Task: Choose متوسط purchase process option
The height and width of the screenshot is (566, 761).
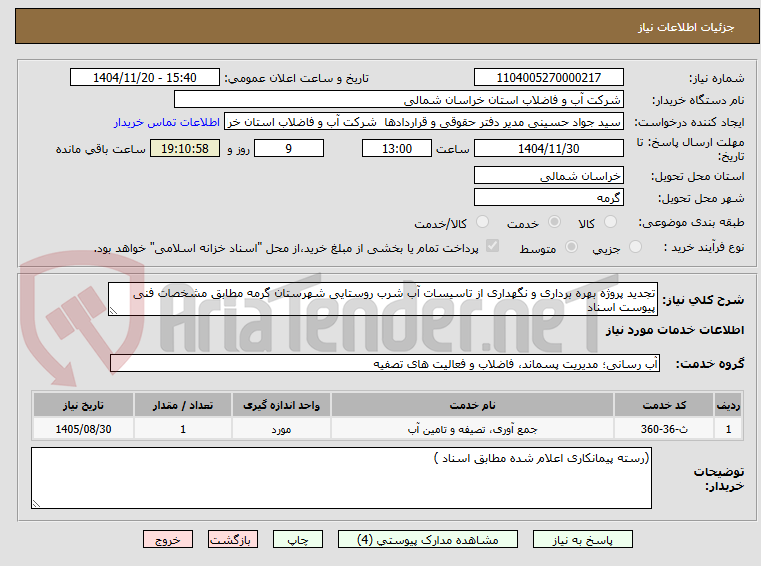Action: point(572,247)
